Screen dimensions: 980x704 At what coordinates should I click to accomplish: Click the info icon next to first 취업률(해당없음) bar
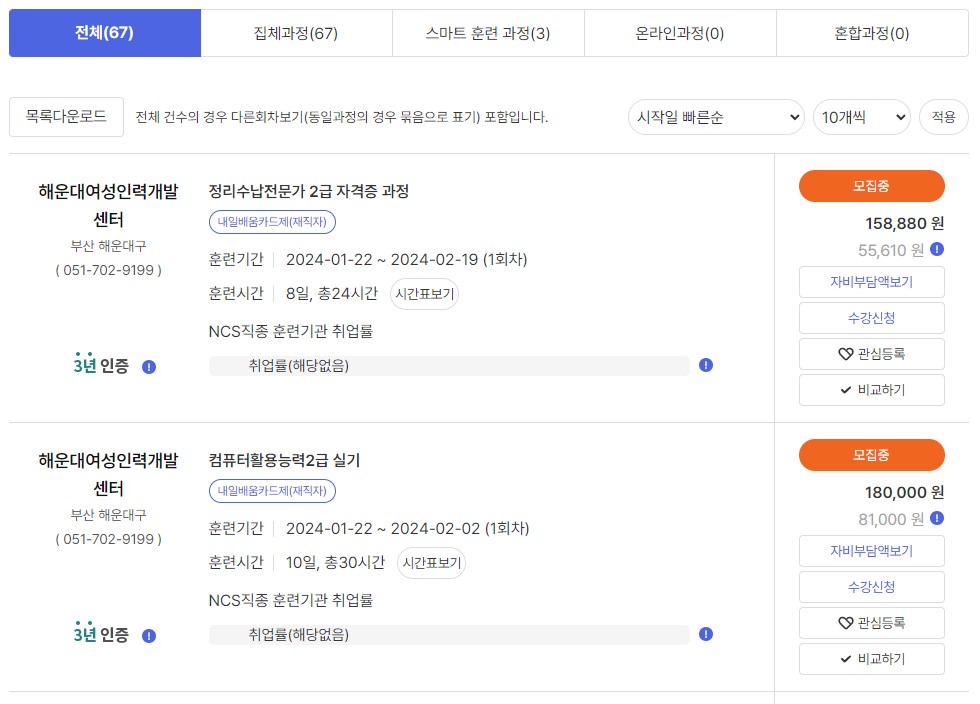pos(705,366)
